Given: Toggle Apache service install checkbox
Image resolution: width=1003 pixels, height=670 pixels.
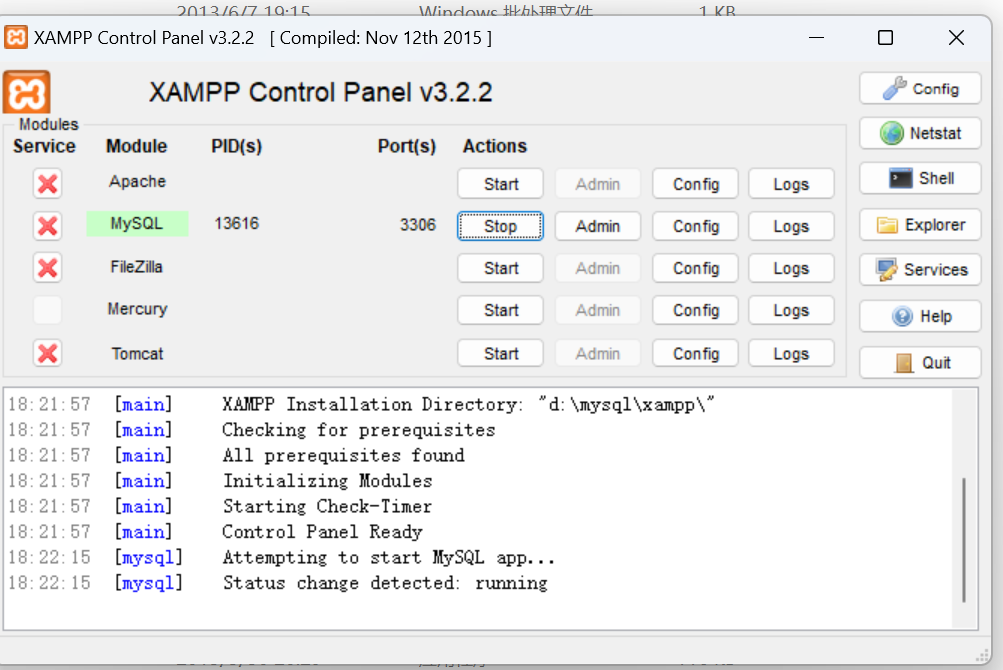Looking at the screenshot, I should point(47,184).
